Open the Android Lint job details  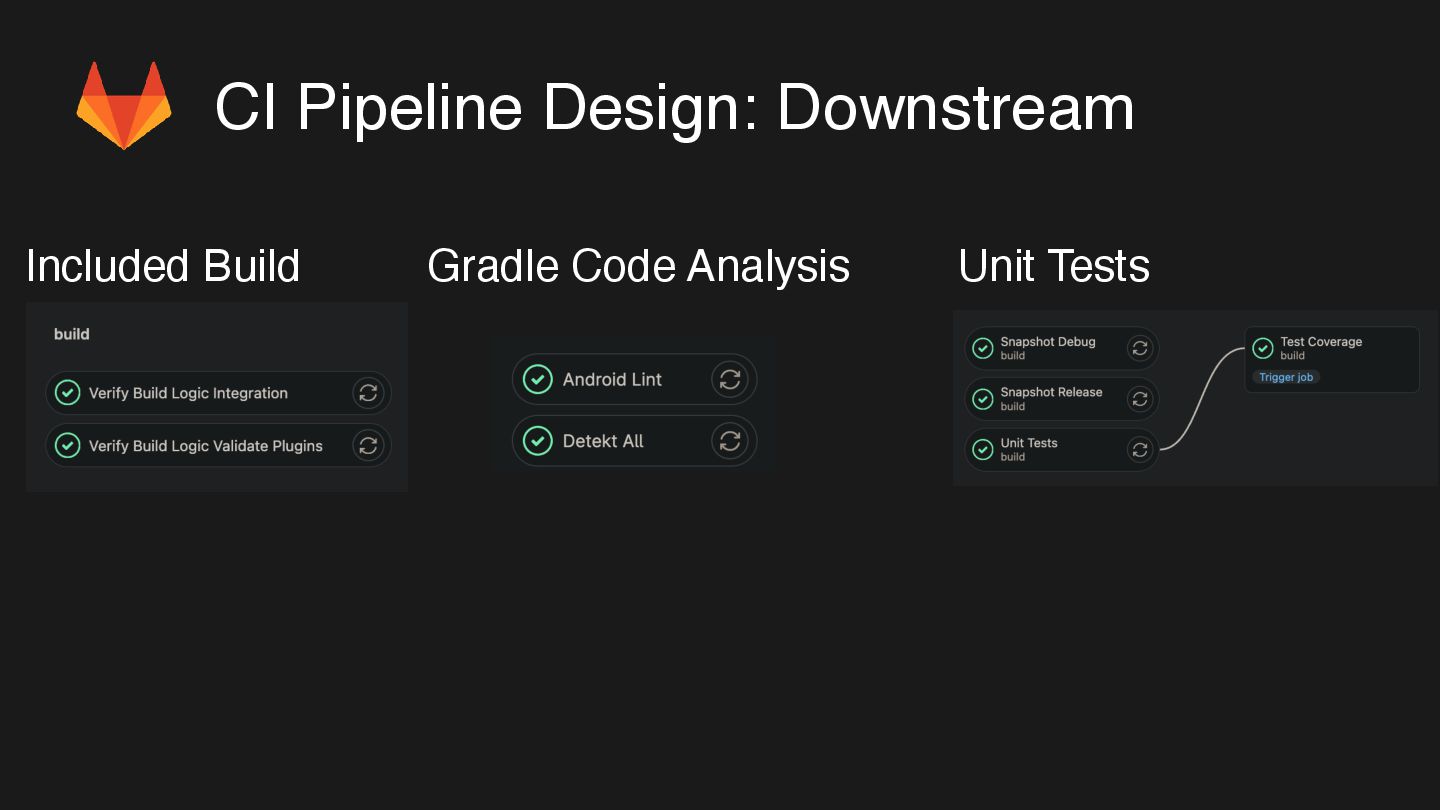pos(612,379)
